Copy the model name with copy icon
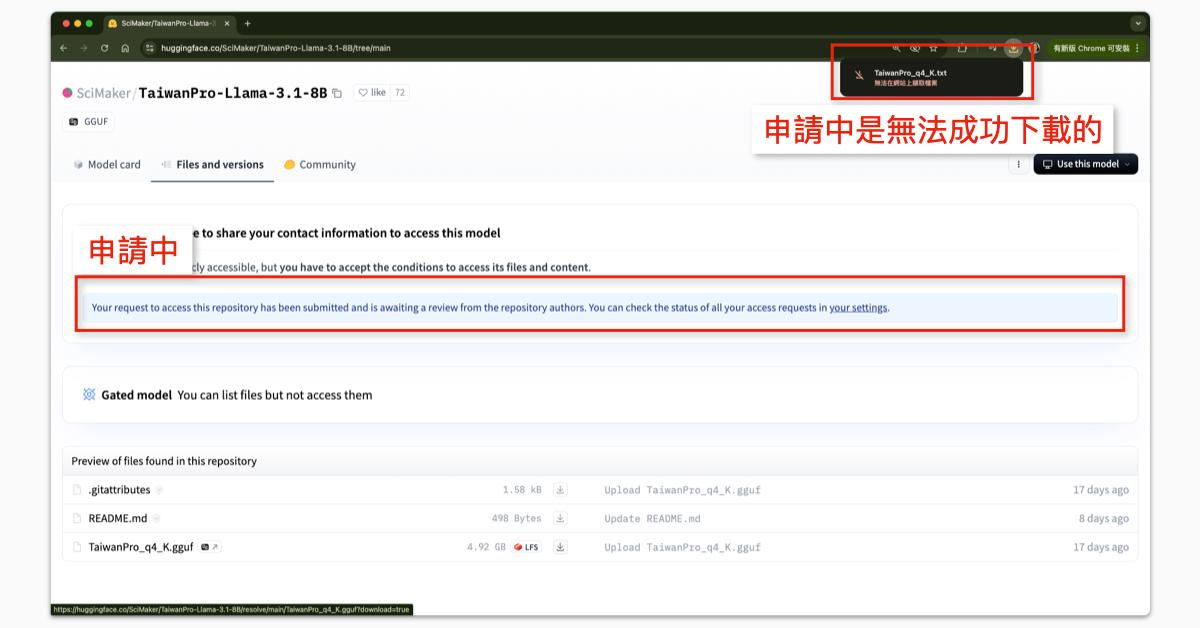The image size is (1200, 628). [x=337, y=93]
